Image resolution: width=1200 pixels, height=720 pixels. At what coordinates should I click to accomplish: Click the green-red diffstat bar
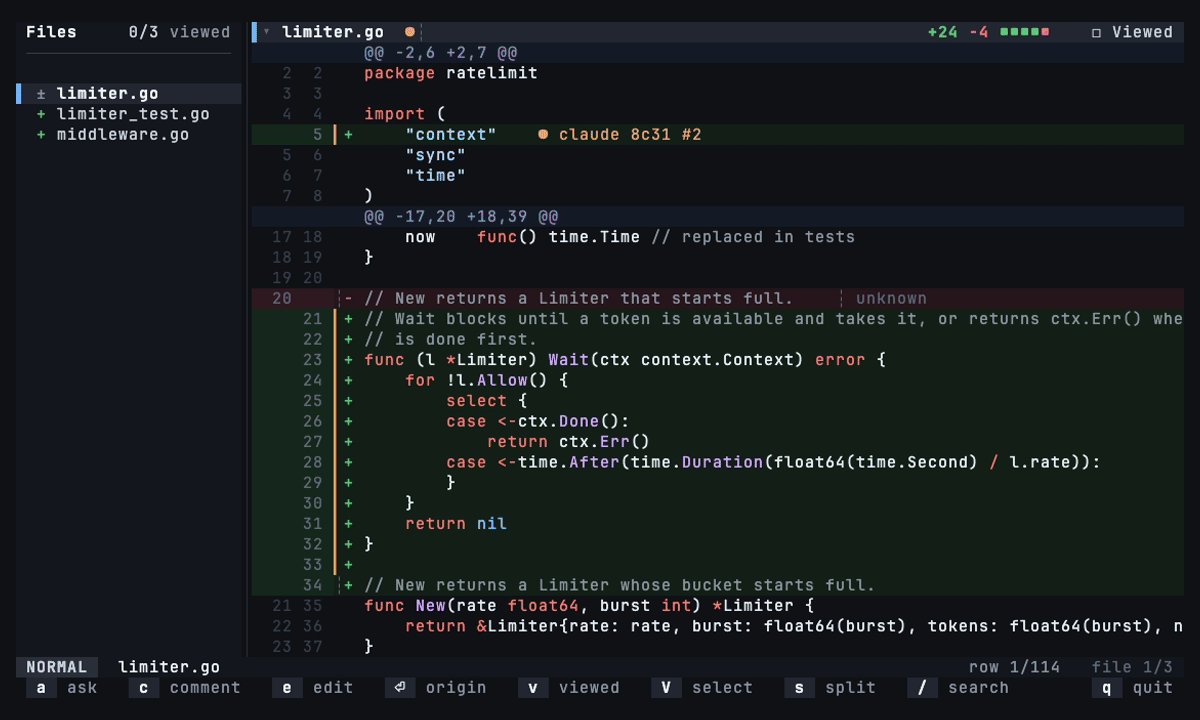click(x=1025, y=32)
